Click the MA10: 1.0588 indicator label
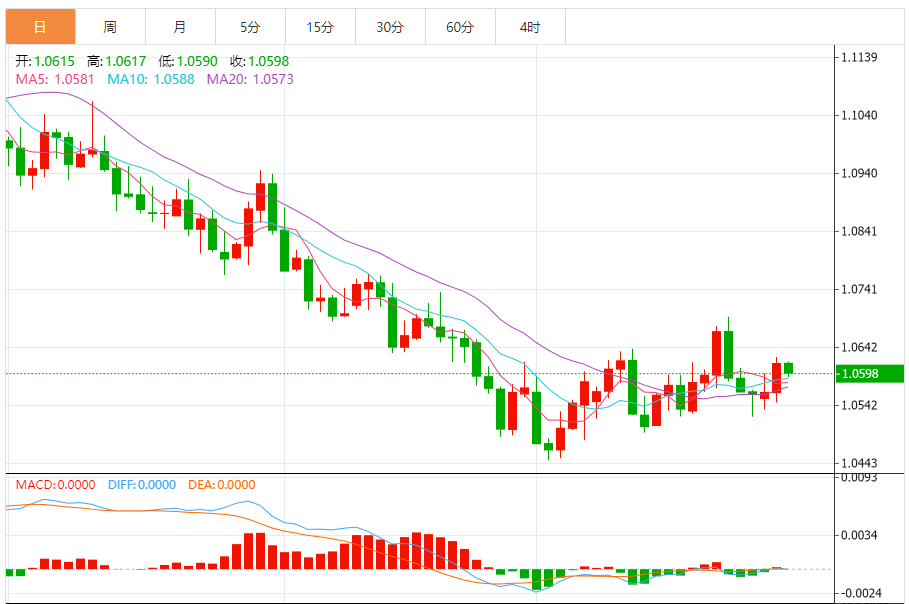Screen dimensions: 909x604 pyautogui.click(x=151, y=79)
